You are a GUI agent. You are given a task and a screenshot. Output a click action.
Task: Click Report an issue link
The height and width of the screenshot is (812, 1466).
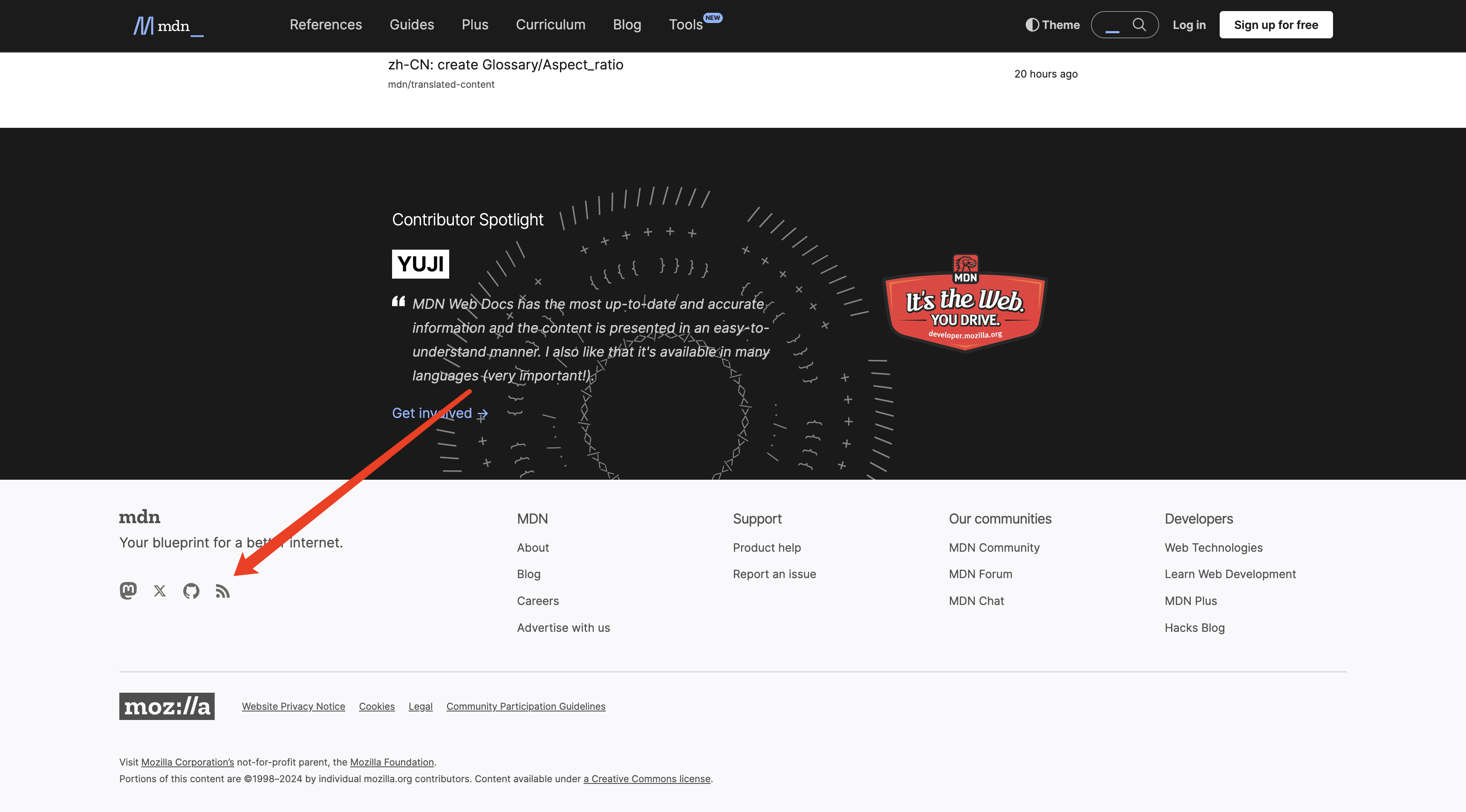click(774, 574)
